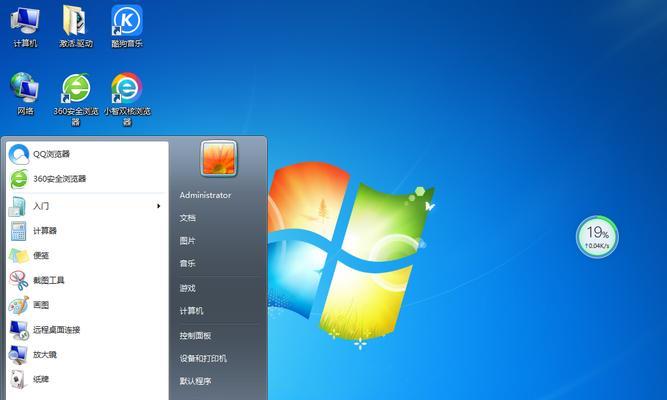Click the 放大镜 text label
The image size is (667, 400).
pos(45,354)
